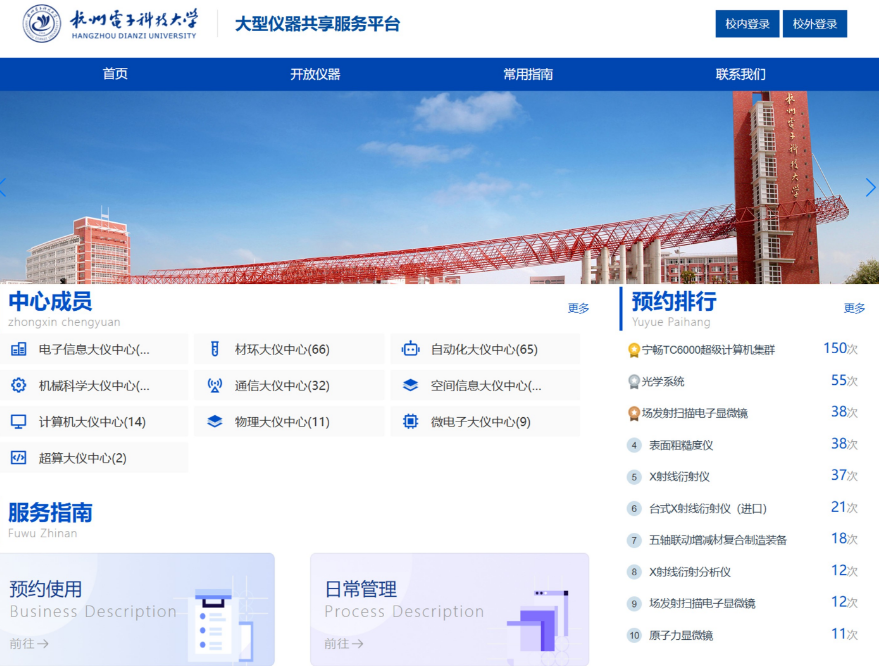The height and width of the screenshot is (666, 882).
Task: Show previous banner with left arrow
Action: [5, 187]
